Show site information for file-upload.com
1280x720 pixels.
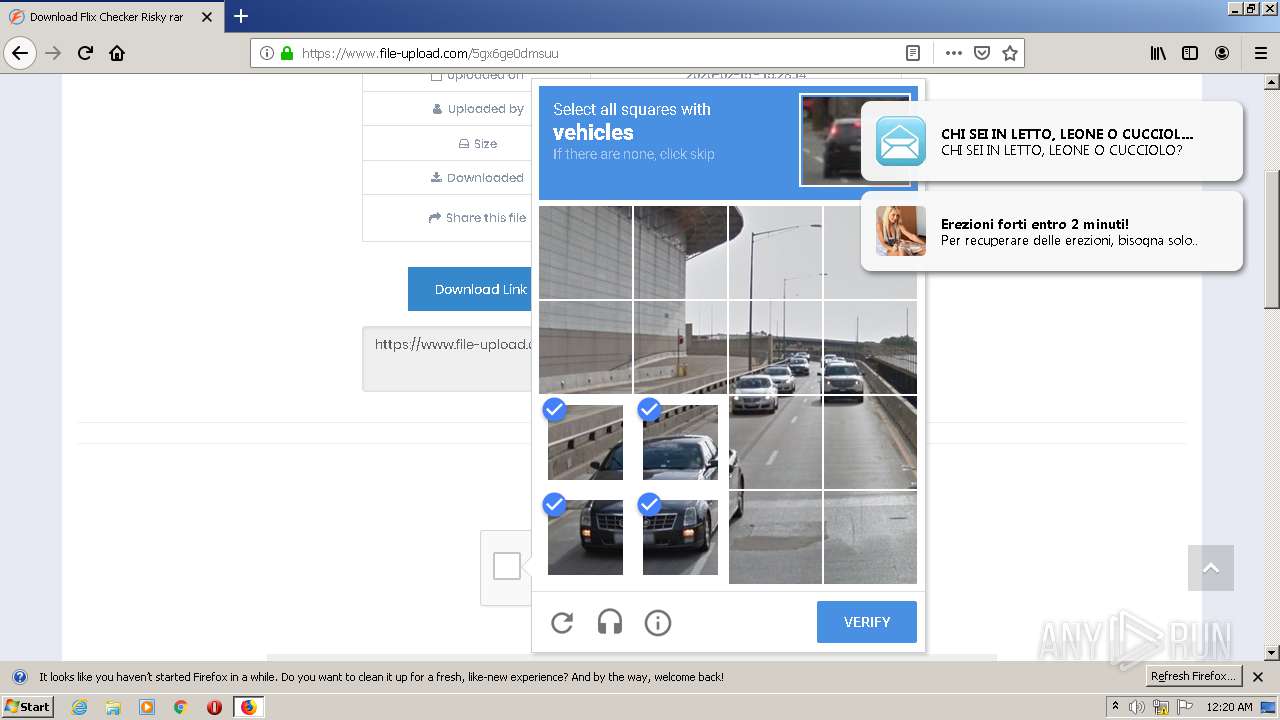(267, 53)
